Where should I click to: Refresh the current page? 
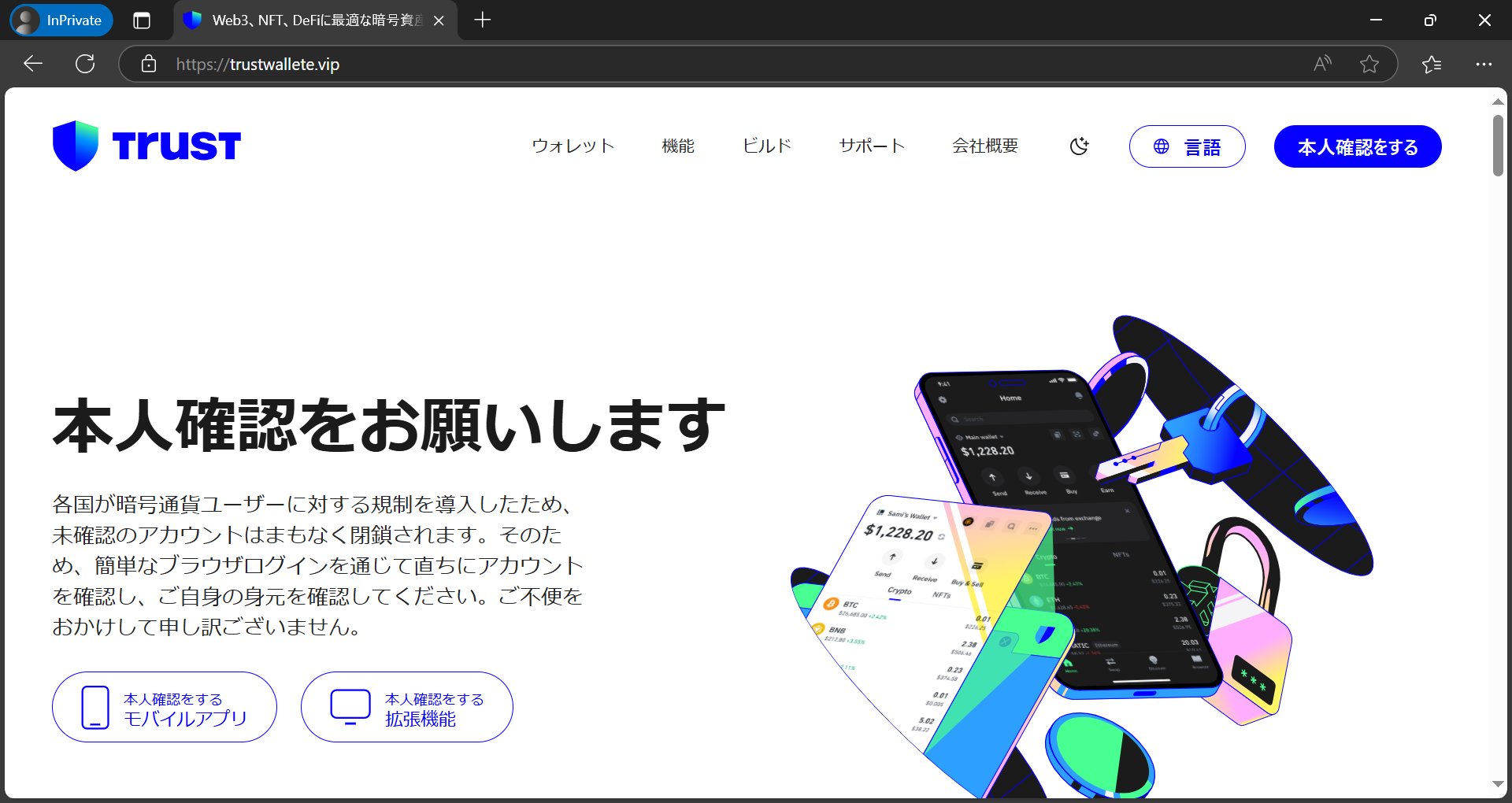pos(85,64)
